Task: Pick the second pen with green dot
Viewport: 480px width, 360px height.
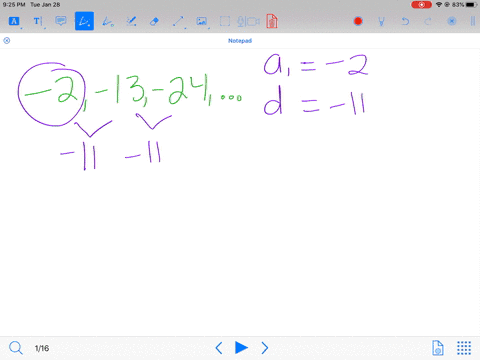Action: tap(108, 21)
